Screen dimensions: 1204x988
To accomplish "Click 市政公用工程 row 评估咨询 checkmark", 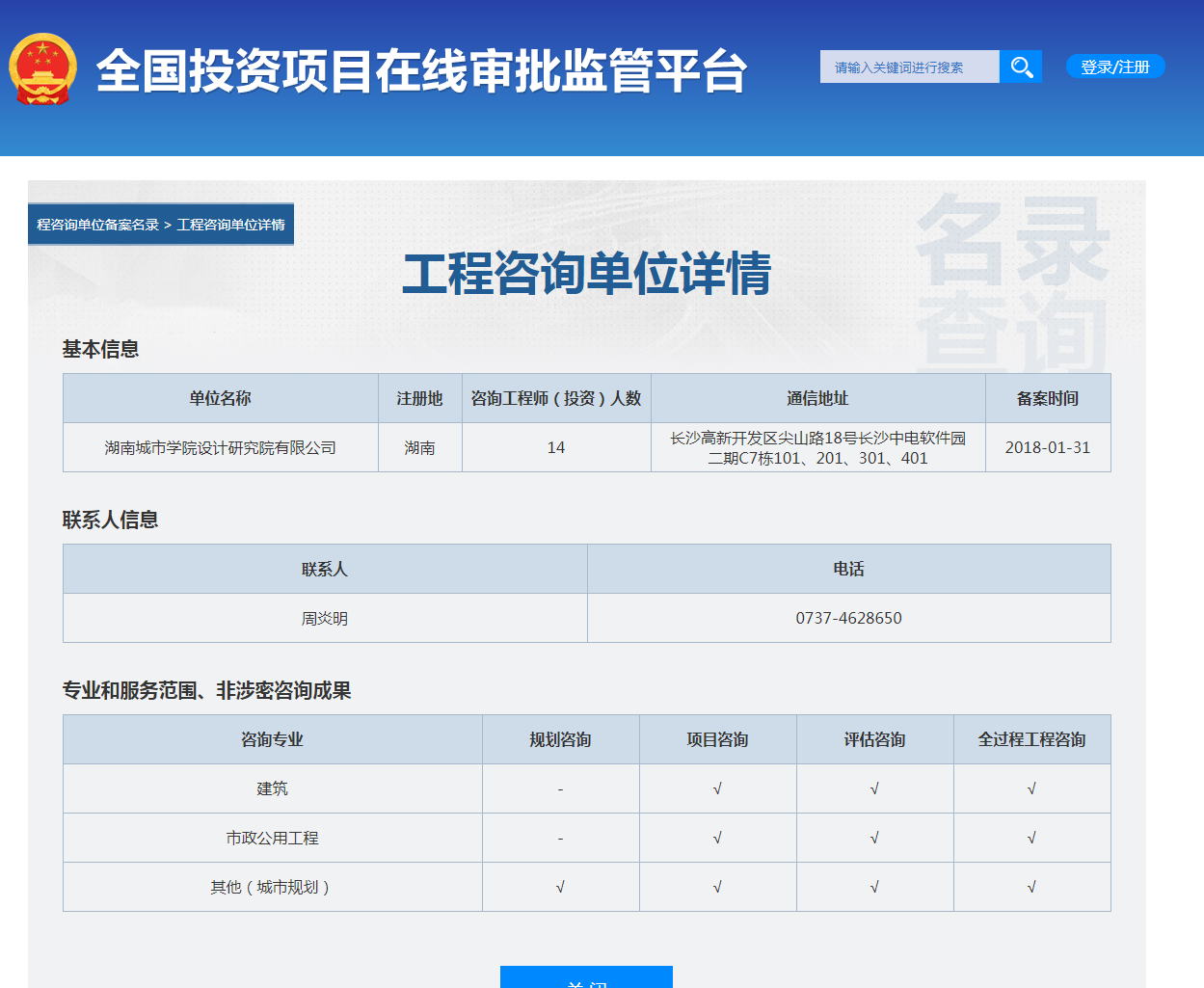I will pos(875,839).
